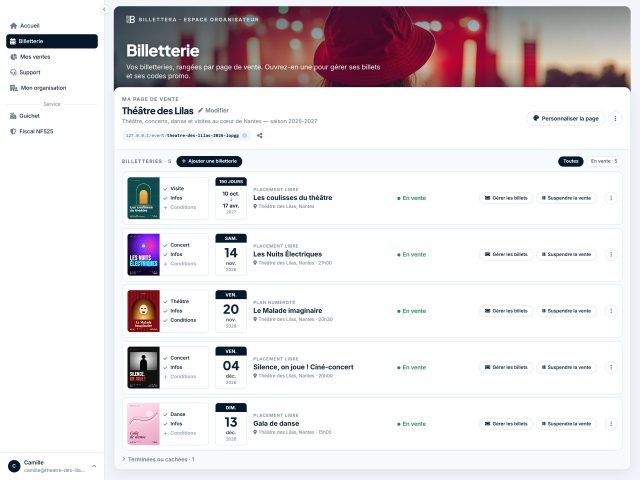This screenshot has width=640, height=480.
Task: Open the Silence, on joue poster thumbnail
Action: click(x=143, y=367)
